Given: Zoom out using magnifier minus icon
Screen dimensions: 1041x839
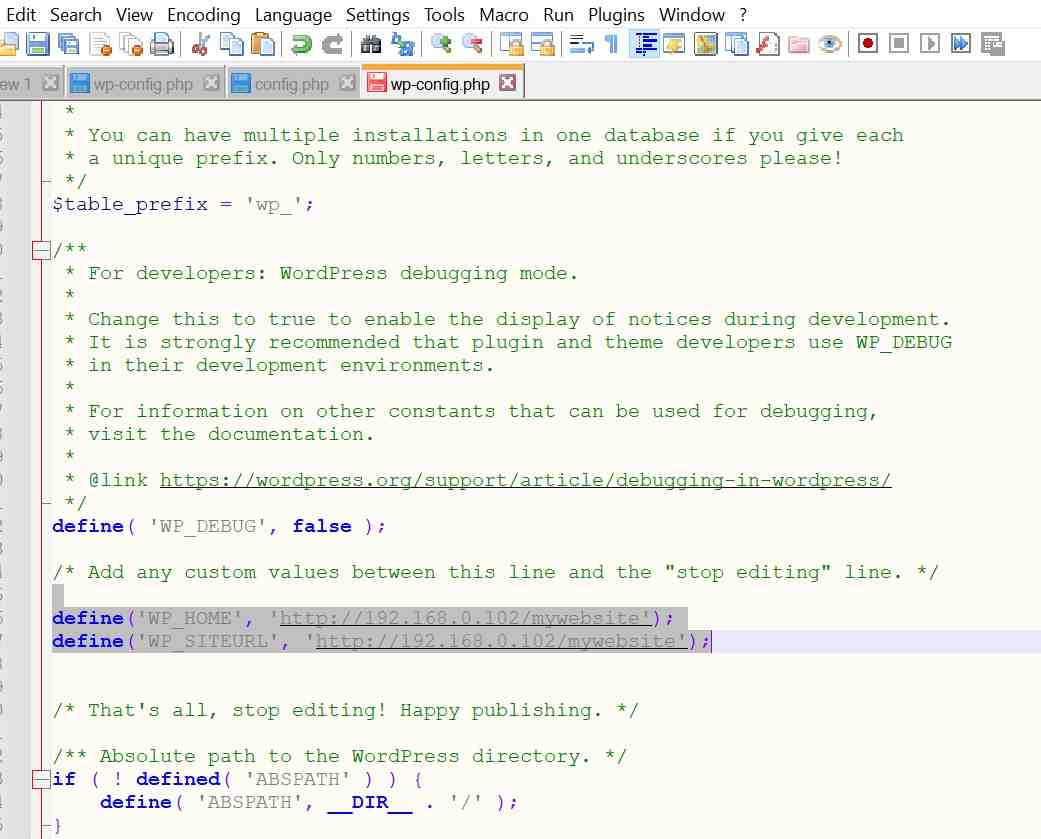Looking at the screenshot, I should pyautogui.click(x=472, y=44).
